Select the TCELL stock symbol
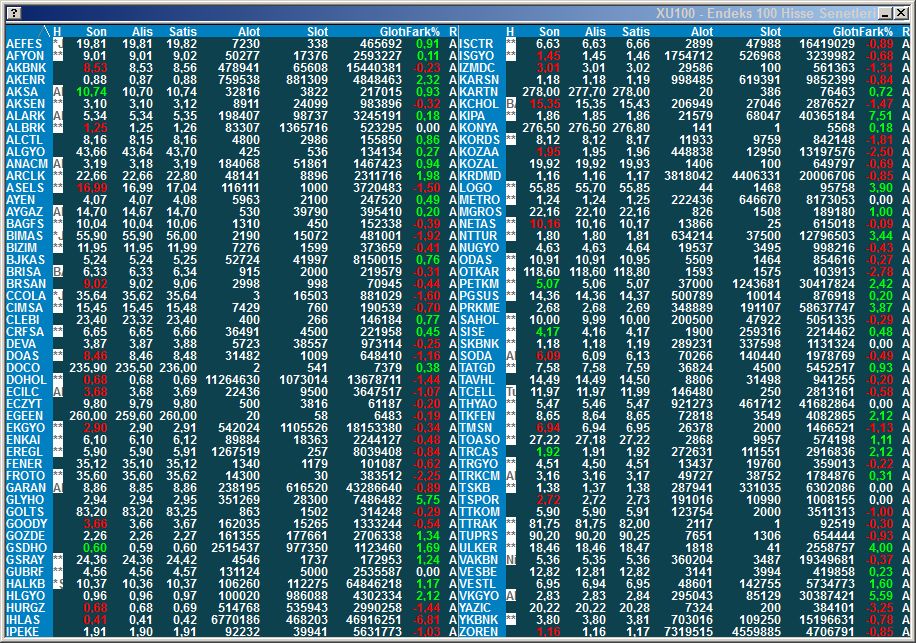Screen dimensions: 916x643 (x=477, y=392)
